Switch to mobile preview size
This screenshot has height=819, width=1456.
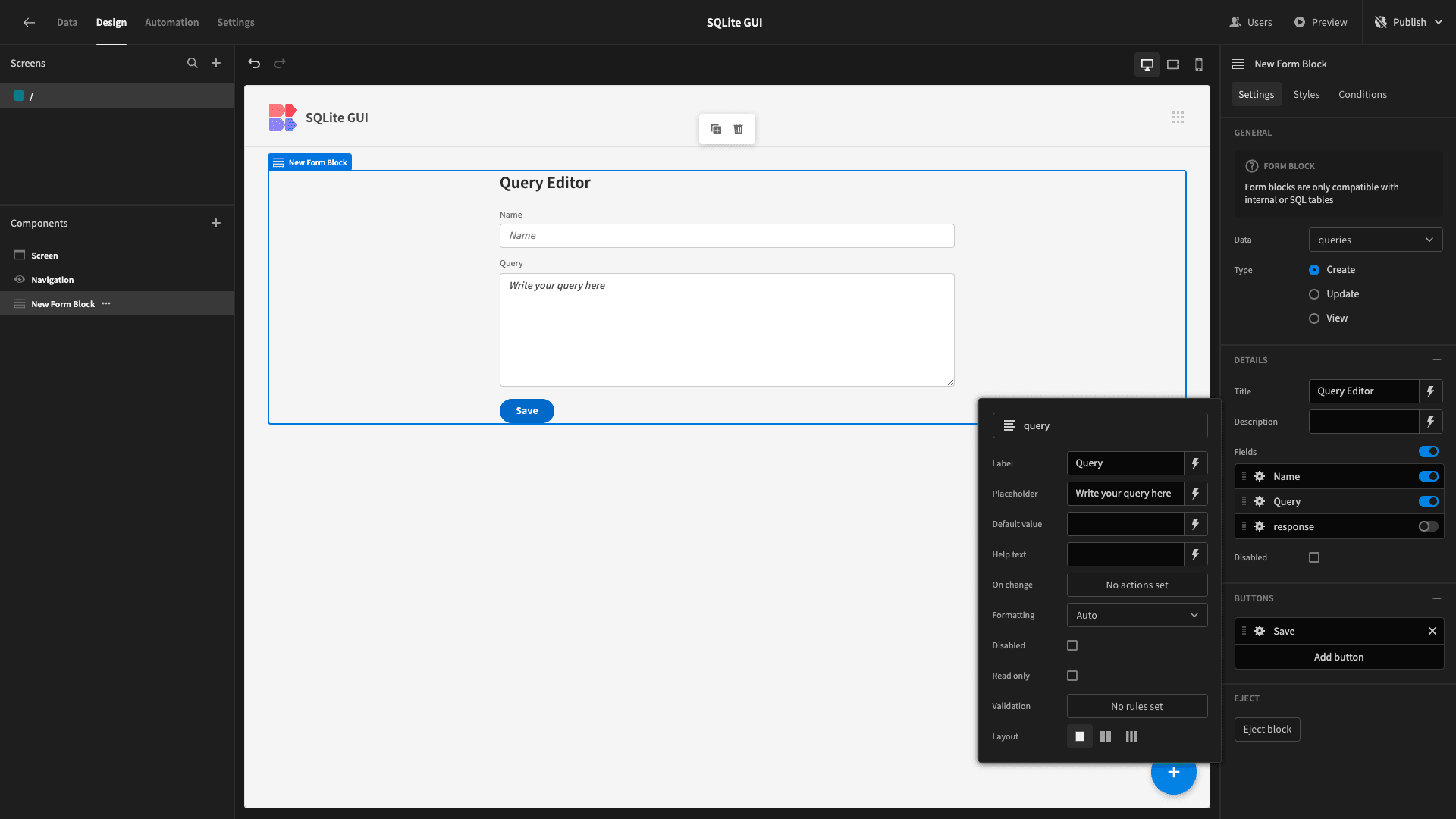tap(1199, 64)
